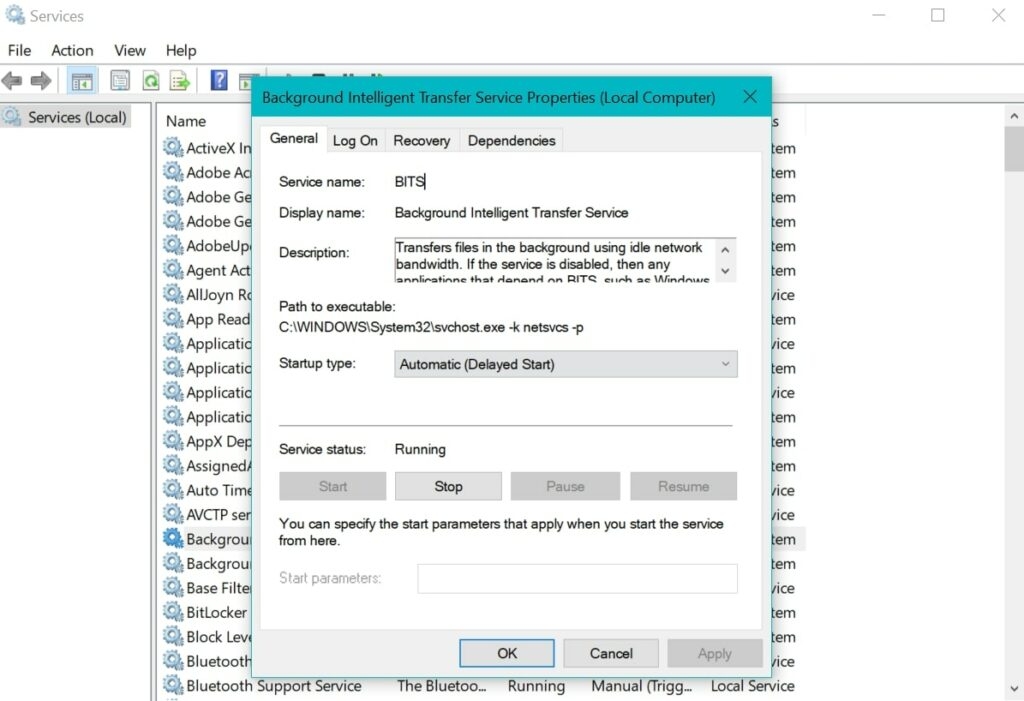Click description box scroll down arrow
The width and height of the screenshot is (1024, 701).
(x=725, y=270)
